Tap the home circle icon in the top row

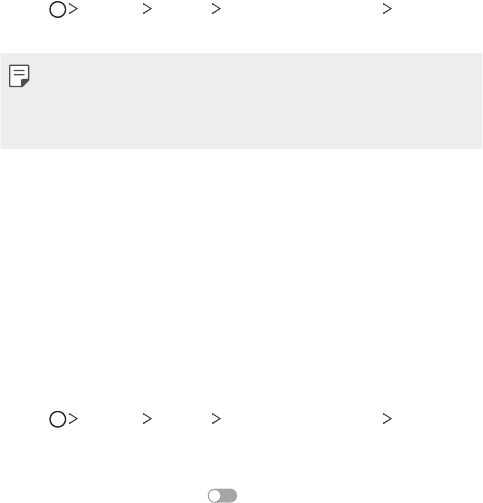pyautogui.click(x=58, y=9)
